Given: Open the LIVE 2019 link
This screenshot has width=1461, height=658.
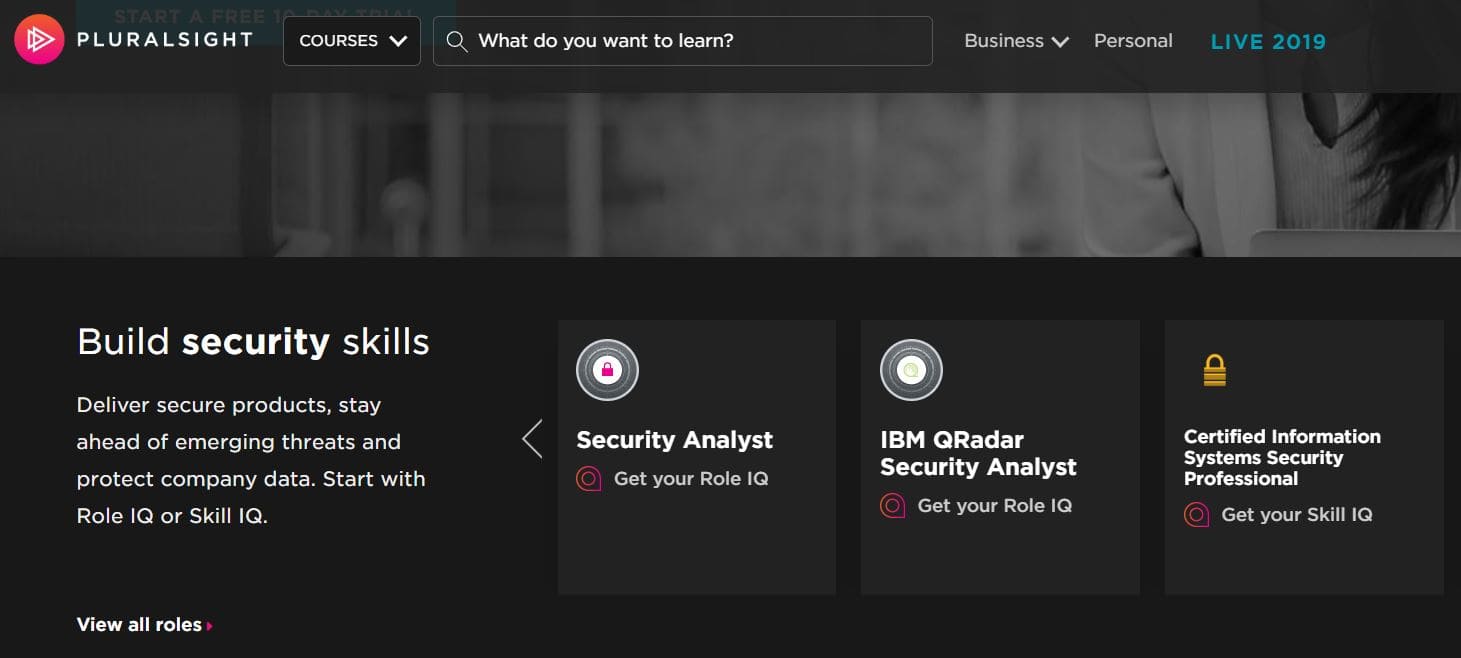Looking at the screenshot, I should click(x=1268, y=42).
